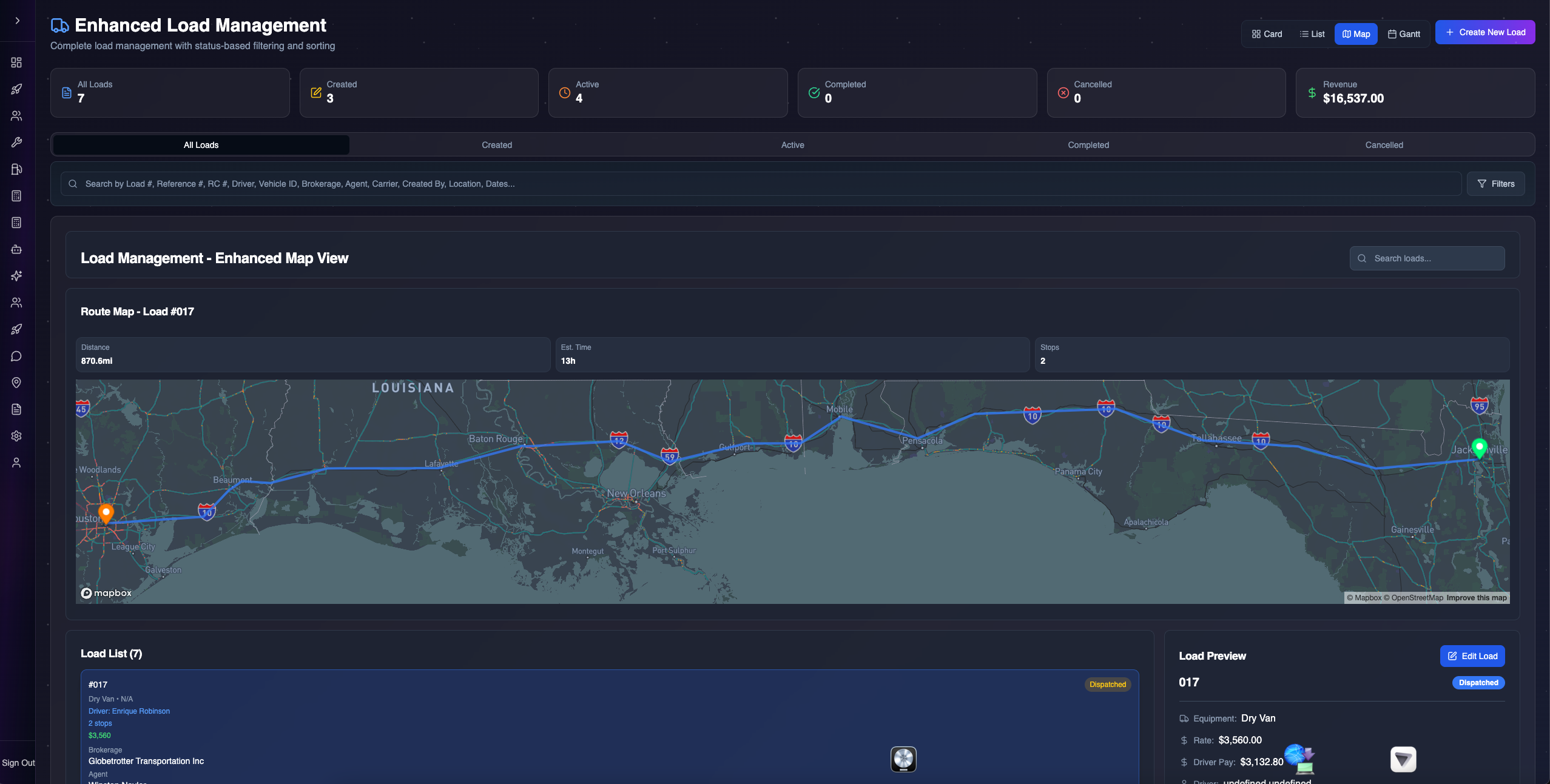
Task: Click the chat bubble icon in the sidebar
Action: [x=16, y=356]
